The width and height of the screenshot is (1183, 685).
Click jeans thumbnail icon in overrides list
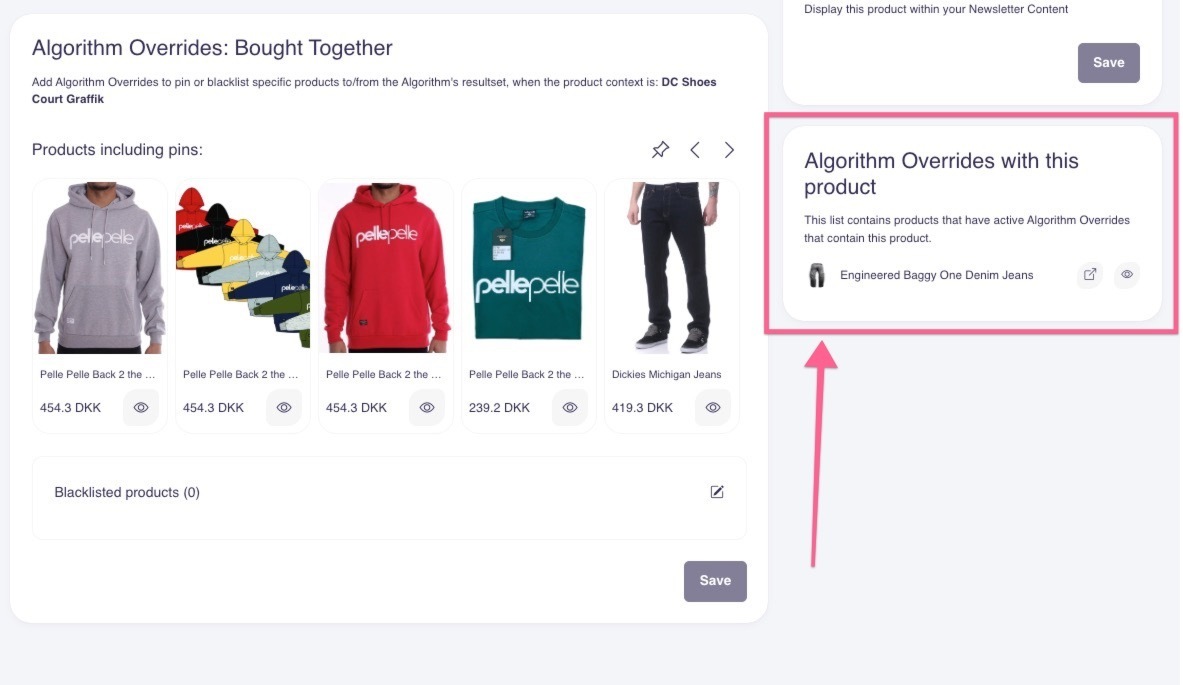click(x=817, y=275)
